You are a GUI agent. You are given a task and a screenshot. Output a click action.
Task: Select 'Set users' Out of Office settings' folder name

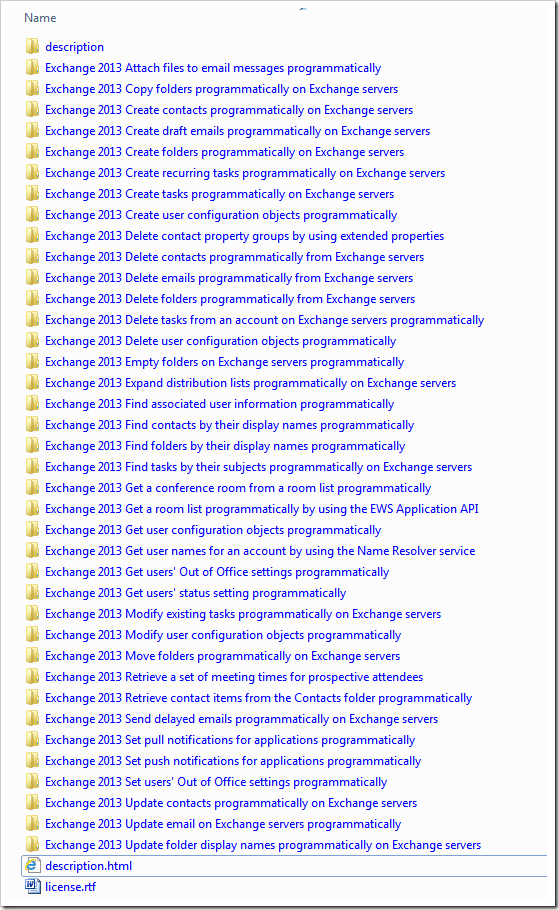pyautogui.click(x=216, y=782)
